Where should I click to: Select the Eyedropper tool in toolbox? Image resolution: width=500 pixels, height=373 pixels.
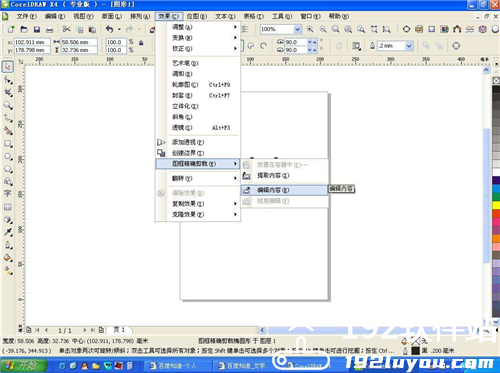click(x=8, y=232)
